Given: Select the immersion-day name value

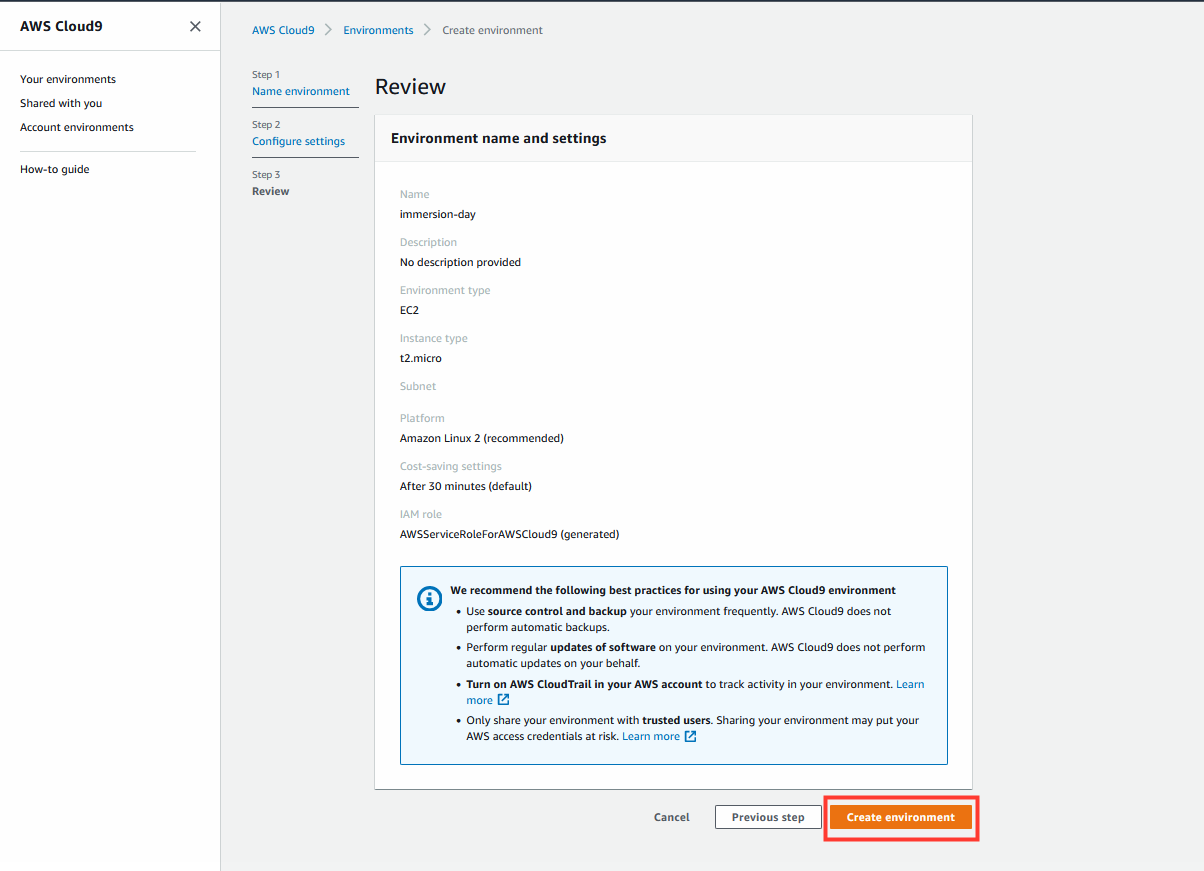Looking at the screenshot, I should pos(438,214).
